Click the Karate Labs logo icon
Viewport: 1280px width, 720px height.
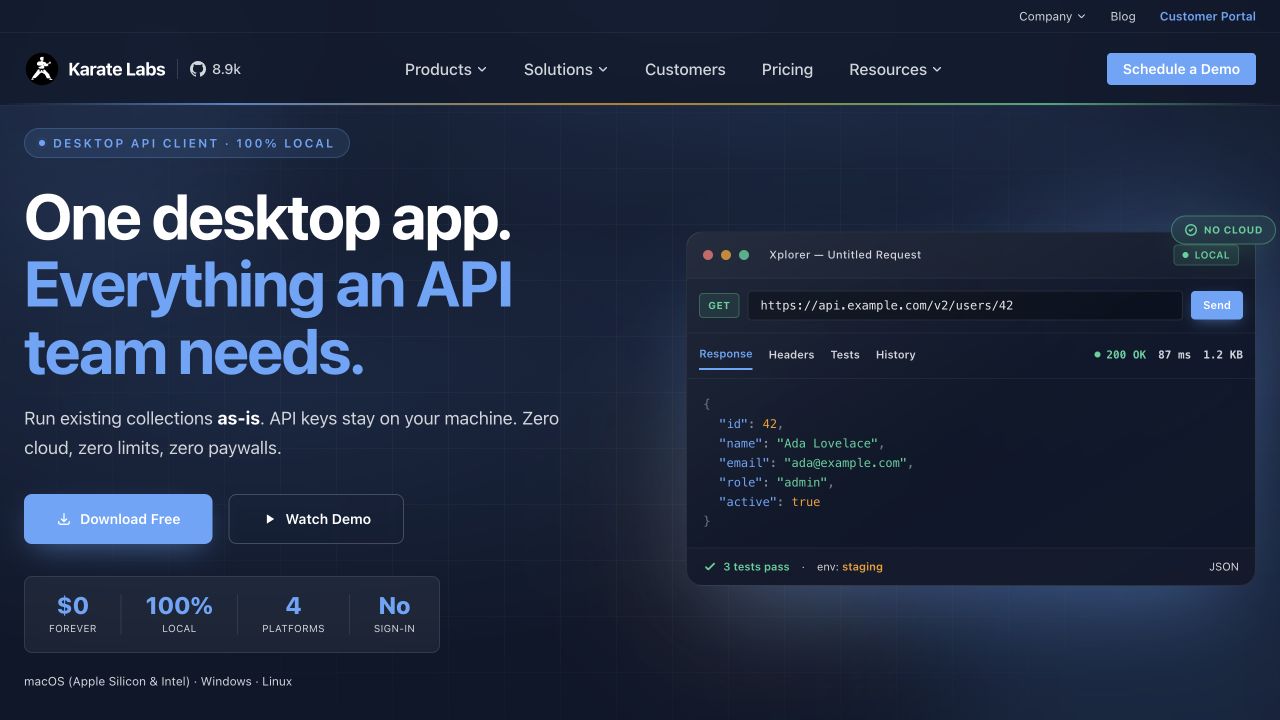42,69
